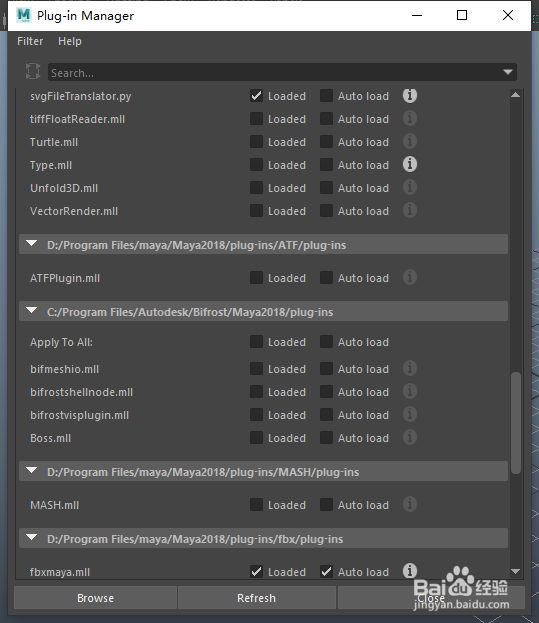Enable Auto load for Unfold3D.mll
Screen dimensions: 539x623
(x=326, y=188)
